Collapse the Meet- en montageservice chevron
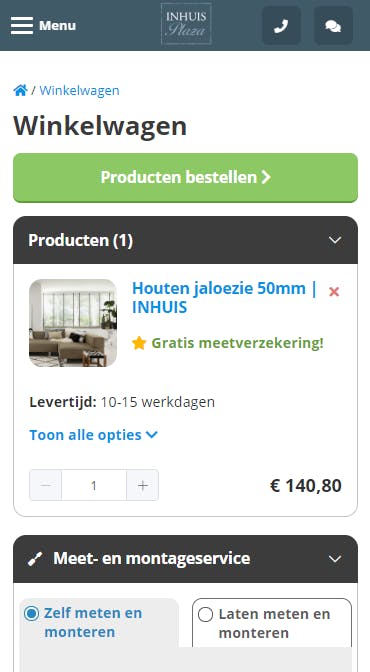The height and width of the screenshot is (672, 370). tap(335, 559)
